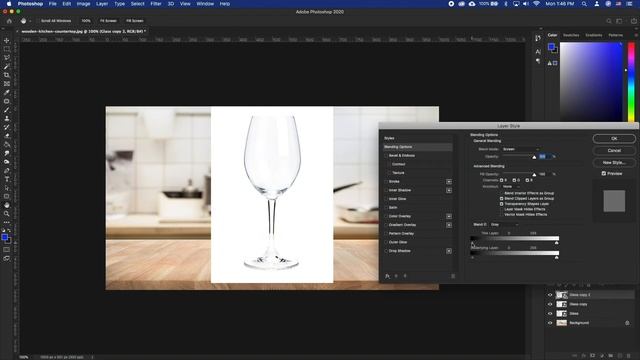The width and height of the screenshot is (640, 360).
Task: Click the lock icon on Background layer
Action: [x=627, y=323]
